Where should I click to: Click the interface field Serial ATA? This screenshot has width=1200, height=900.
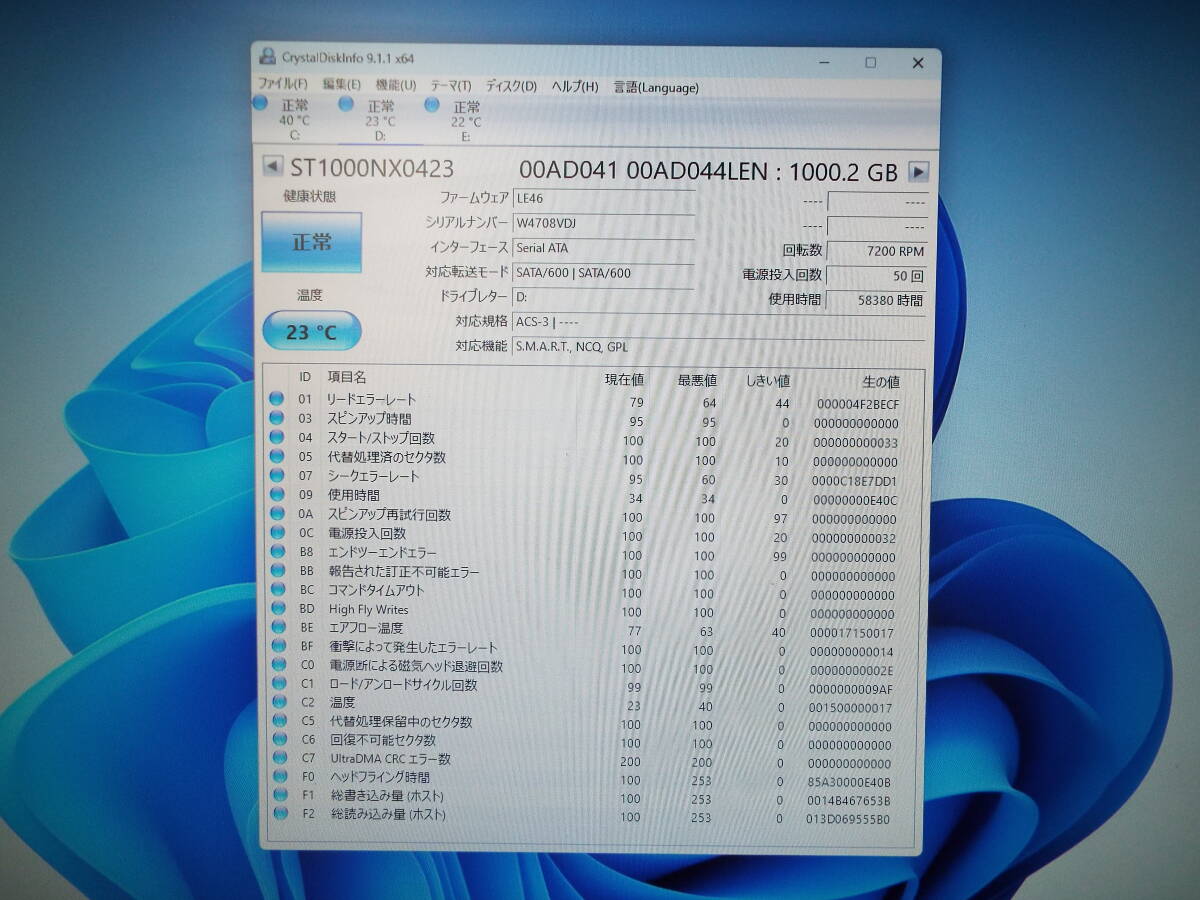(x=603, y=248)
